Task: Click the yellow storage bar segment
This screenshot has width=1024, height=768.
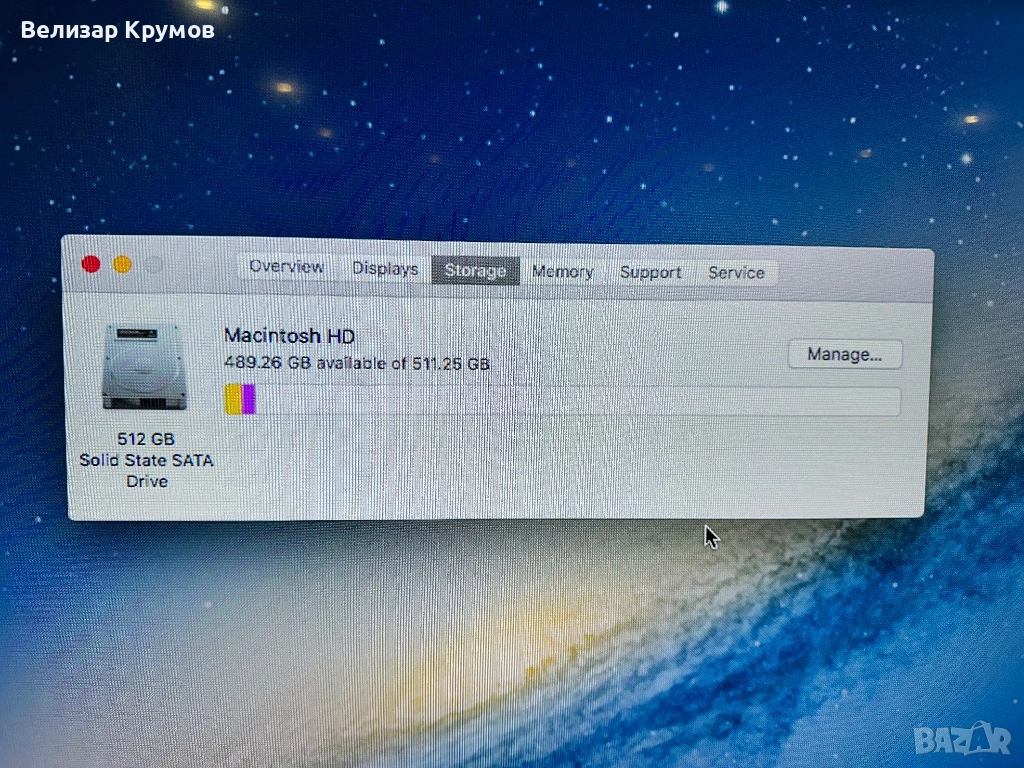Action: point(233,399)
